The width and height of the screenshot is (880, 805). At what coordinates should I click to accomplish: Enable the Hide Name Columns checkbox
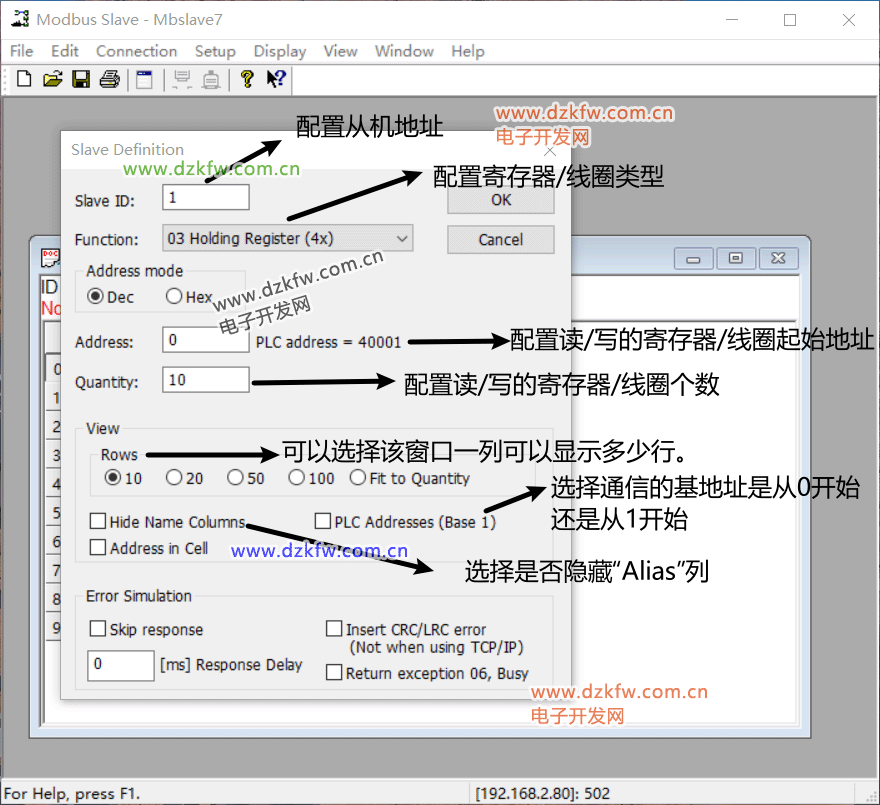click(98, 522)
